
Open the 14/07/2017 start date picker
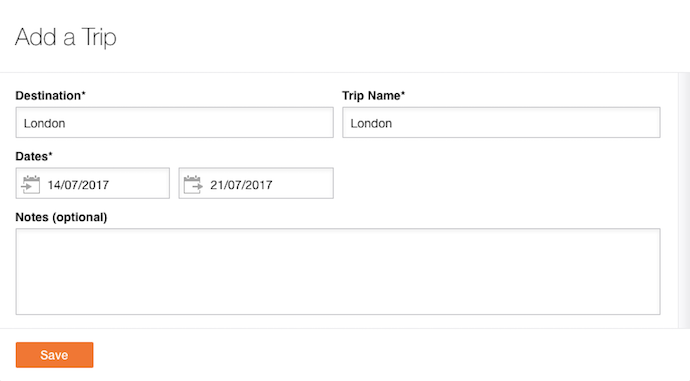(92, 183)
